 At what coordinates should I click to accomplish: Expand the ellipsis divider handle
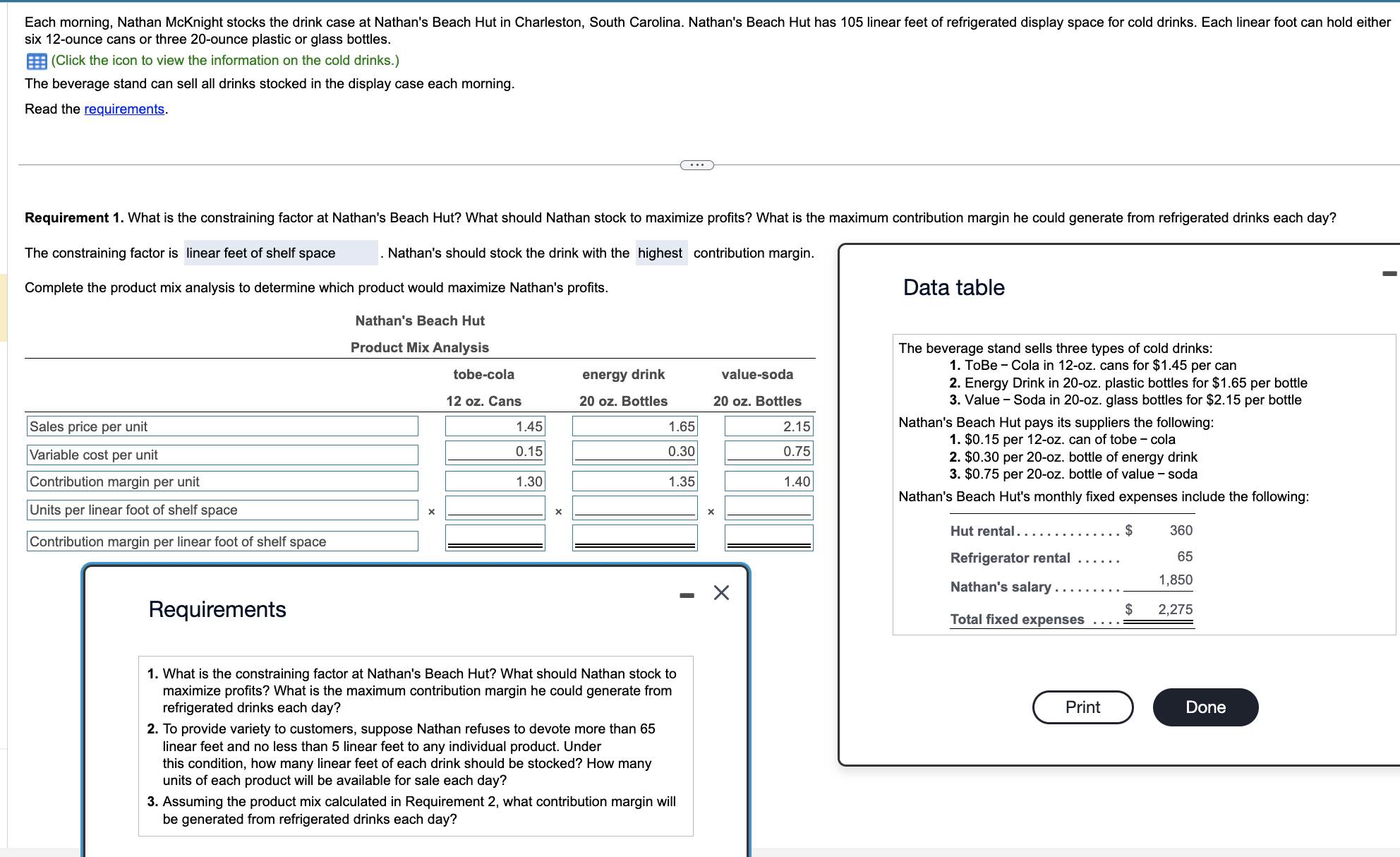click(696, 165)
